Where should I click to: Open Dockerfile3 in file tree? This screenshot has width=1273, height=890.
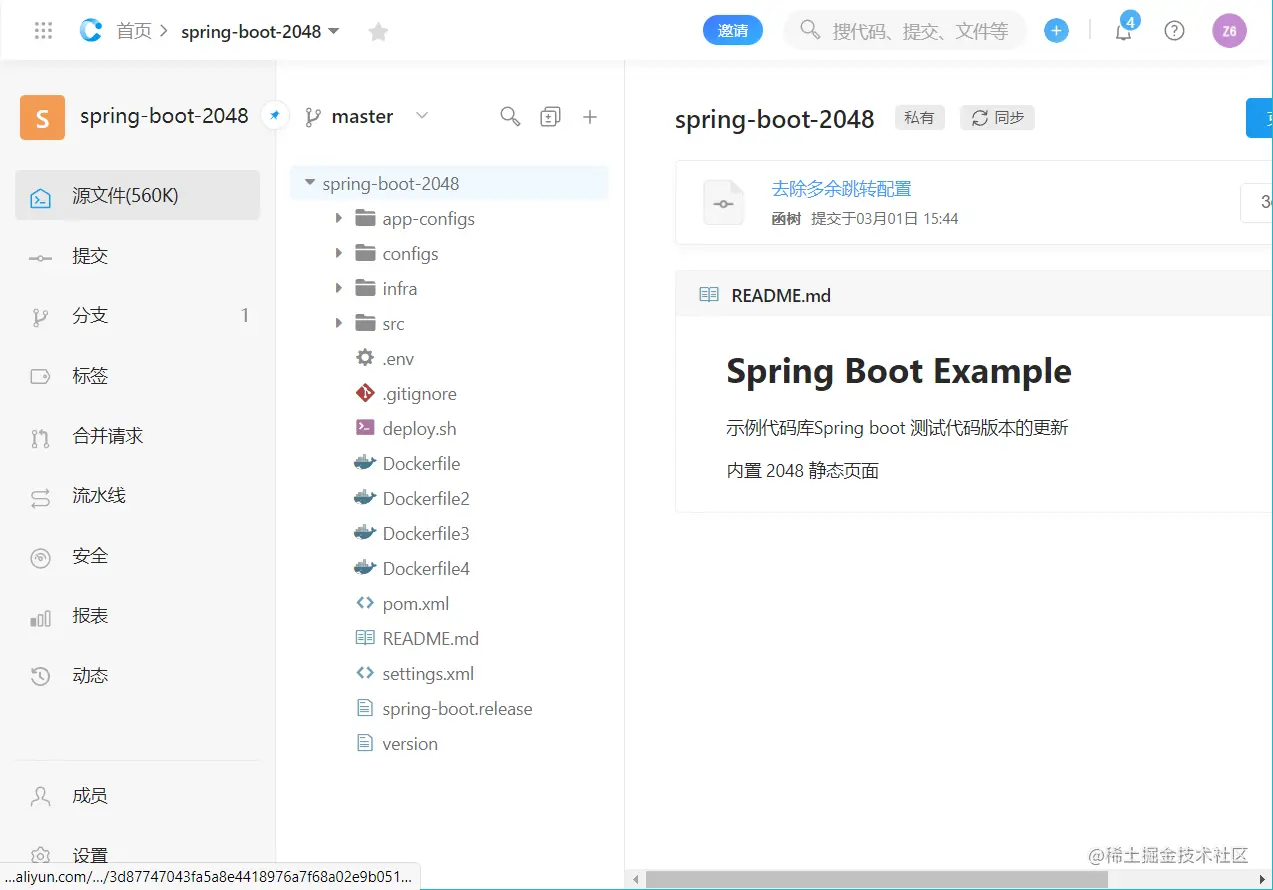[426, 533]
